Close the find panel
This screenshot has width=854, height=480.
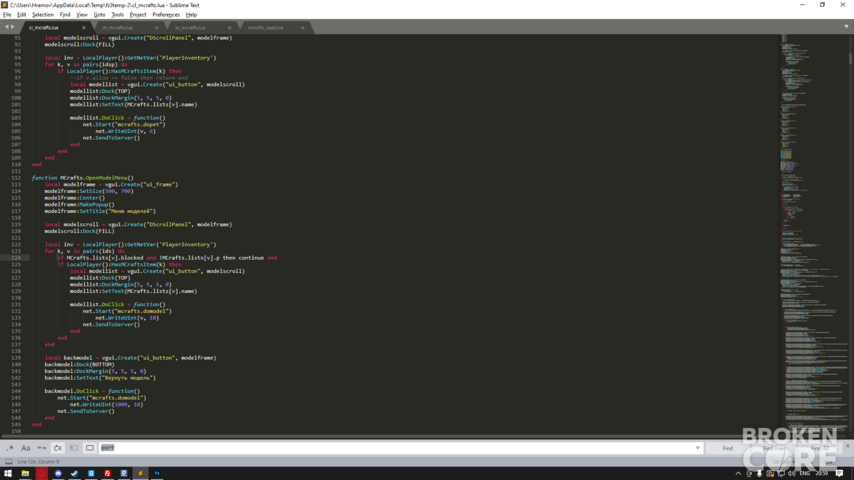pos(847,446)
